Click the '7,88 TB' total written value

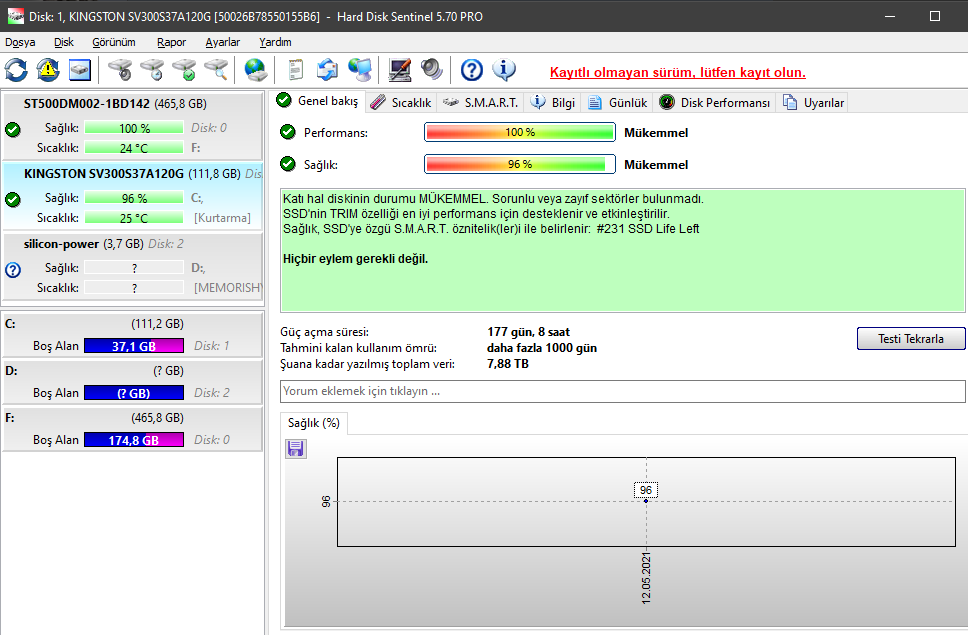point(507,364)
